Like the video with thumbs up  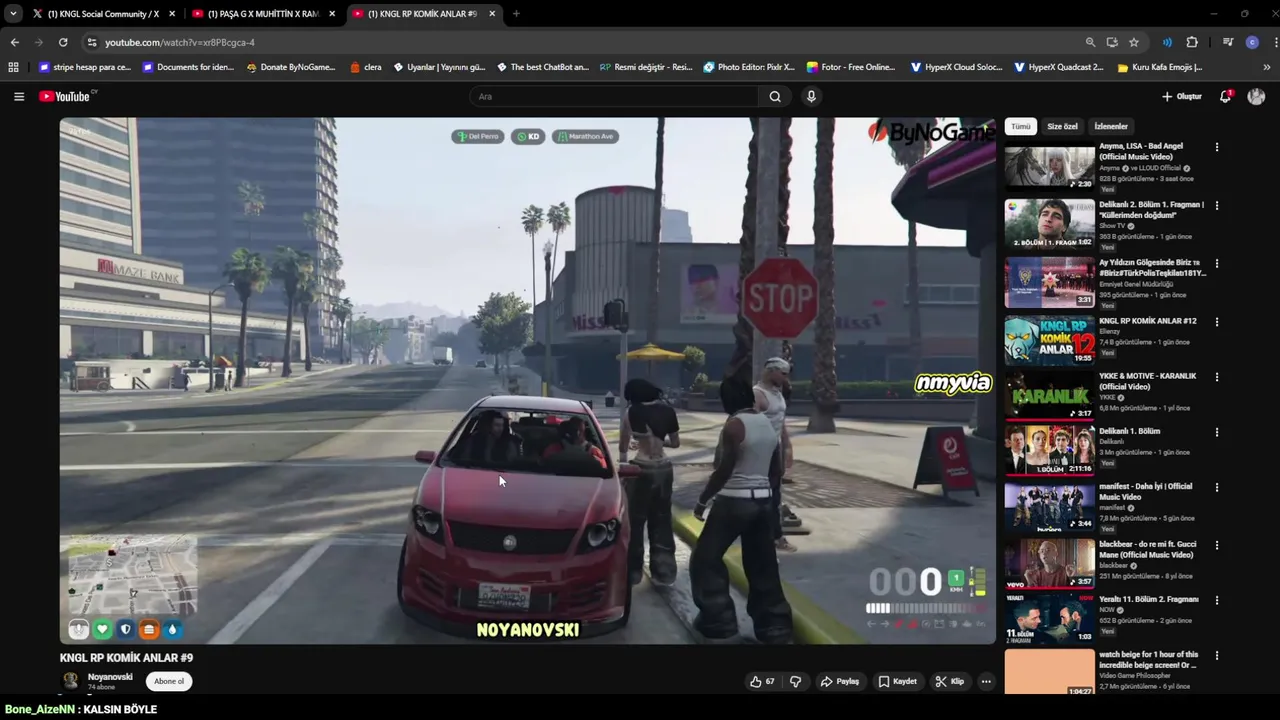tap(763, 681)
